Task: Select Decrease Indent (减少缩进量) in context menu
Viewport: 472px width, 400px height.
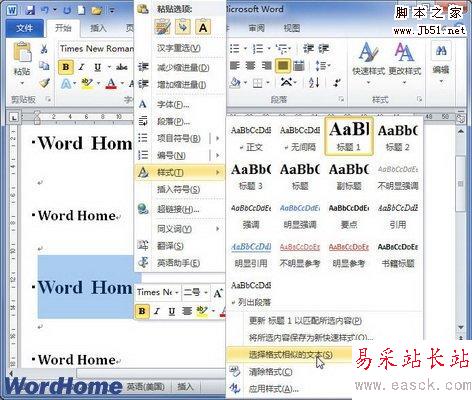Action: click(180, 67)
